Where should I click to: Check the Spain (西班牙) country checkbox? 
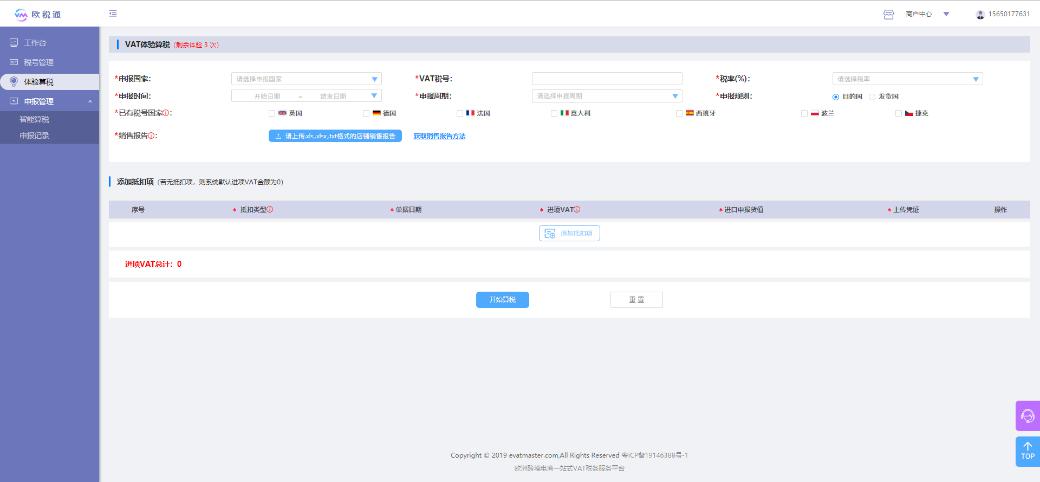pos(679,113)
